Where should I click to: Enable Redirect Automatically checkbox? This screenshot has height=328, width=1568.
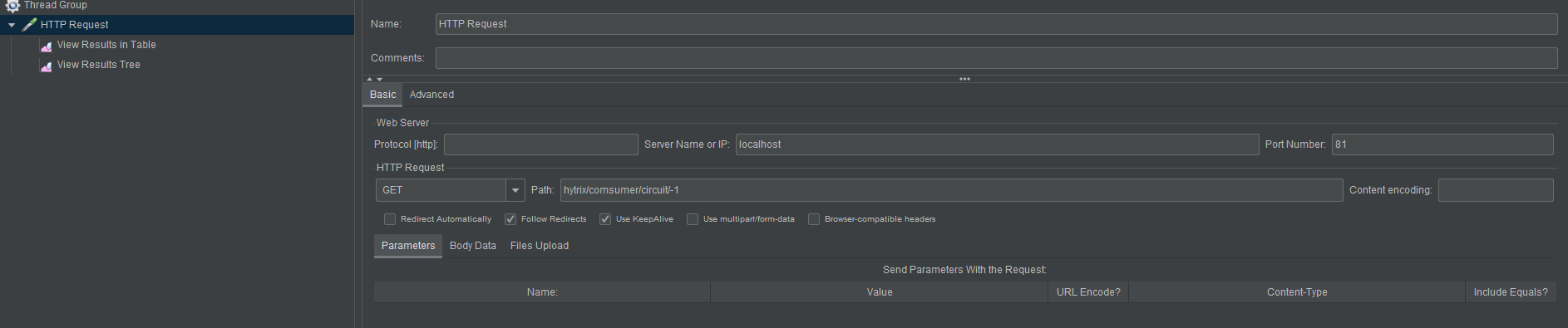(x=390, y=219)
